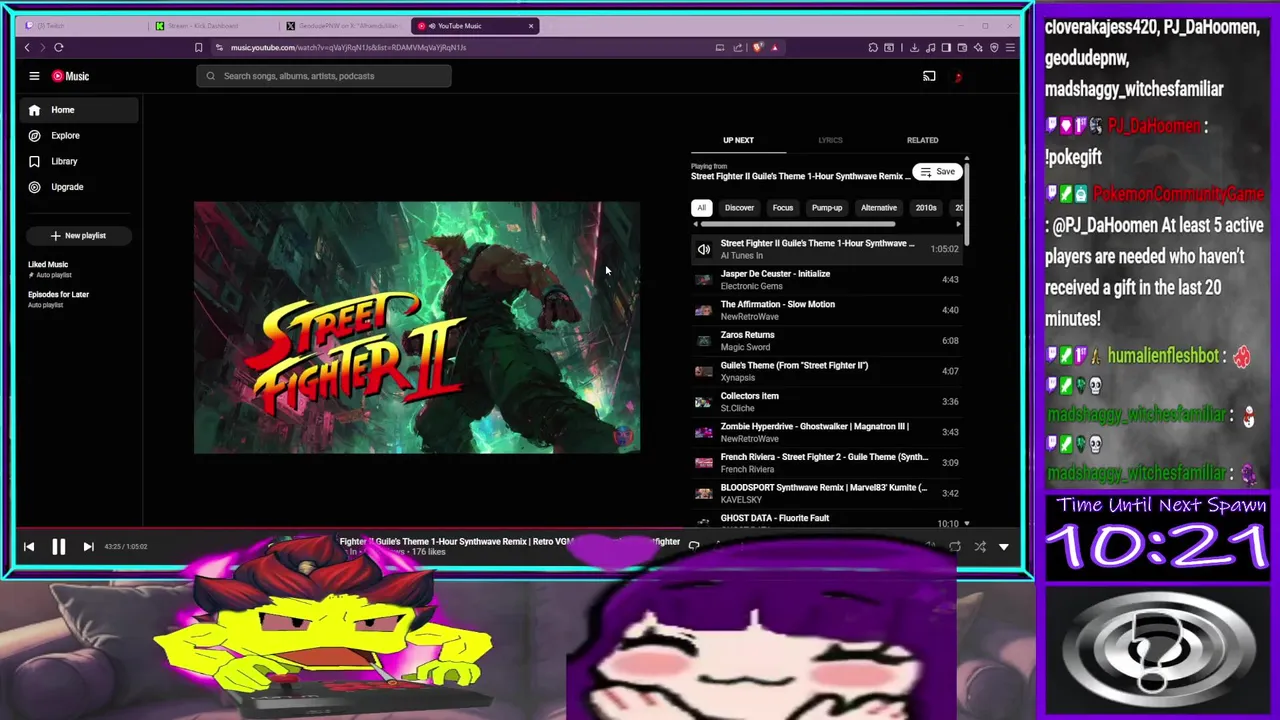Click the Jasper De Ceuster row thumbnail
This screenshot has height=720, width=1280.
(704, 280)
